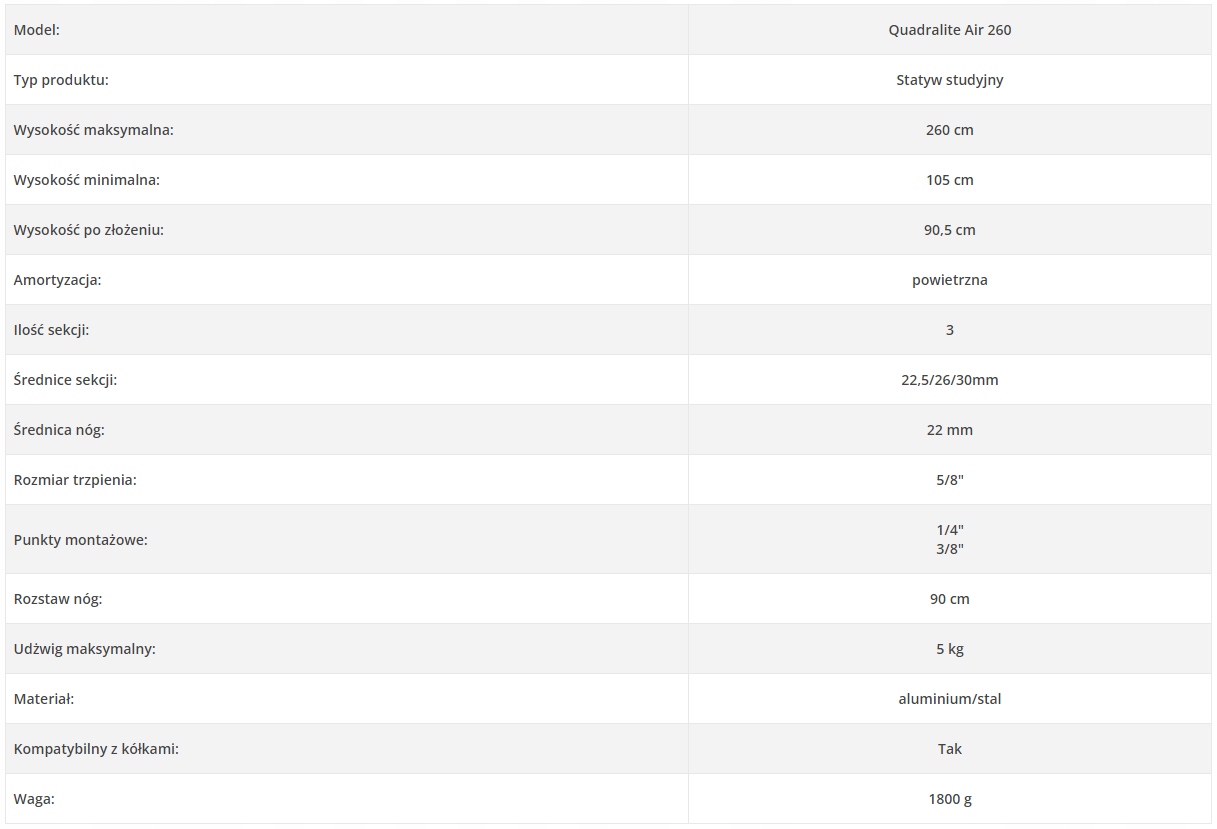
Task: Select the "Ilość sekcji:" label
Action: pos(58,330)
